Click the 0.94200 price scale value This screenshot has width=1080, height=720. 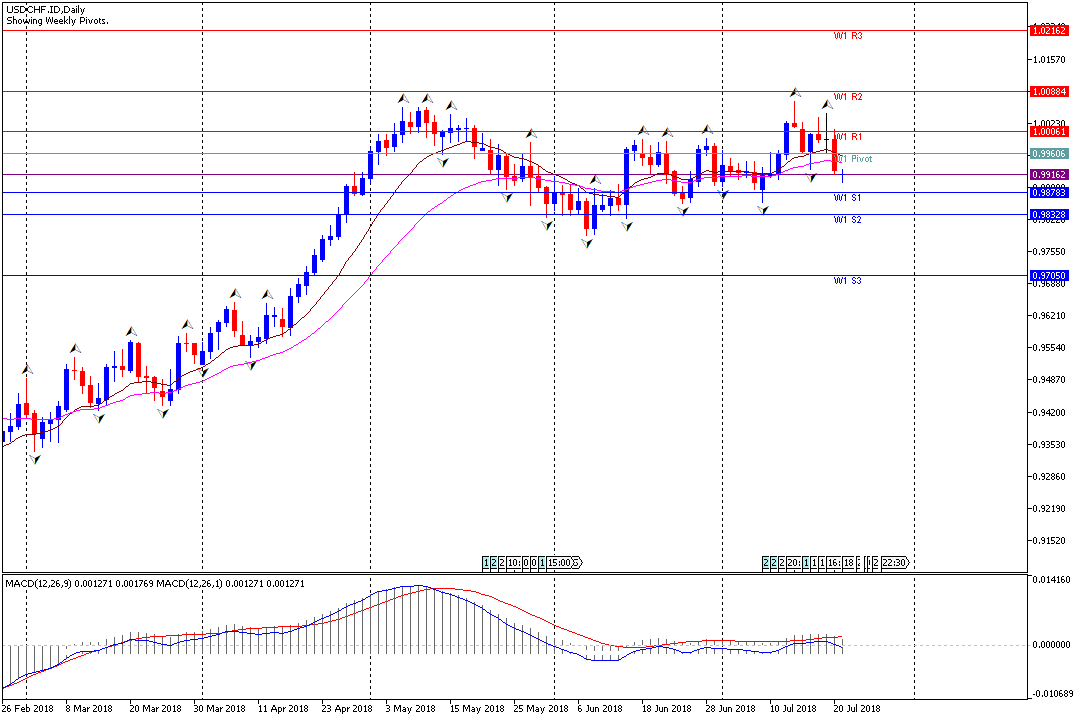(1049, 413)
